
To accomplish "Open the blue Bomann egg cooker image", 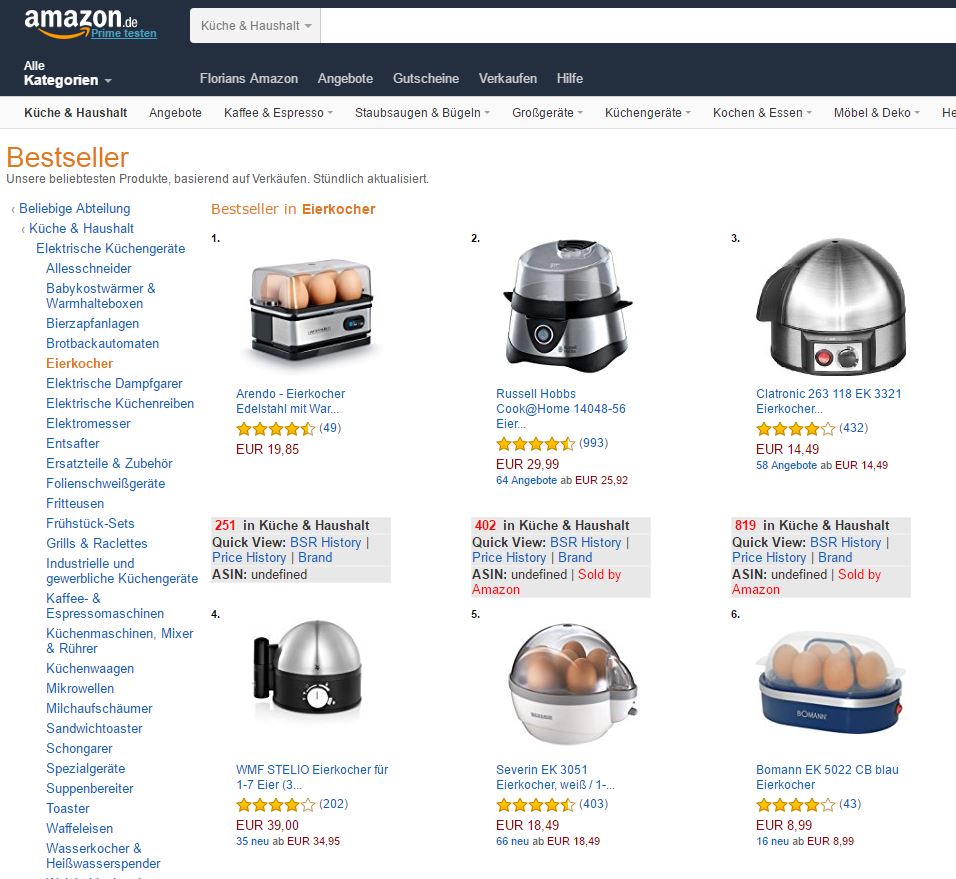I will pos(829,682).
